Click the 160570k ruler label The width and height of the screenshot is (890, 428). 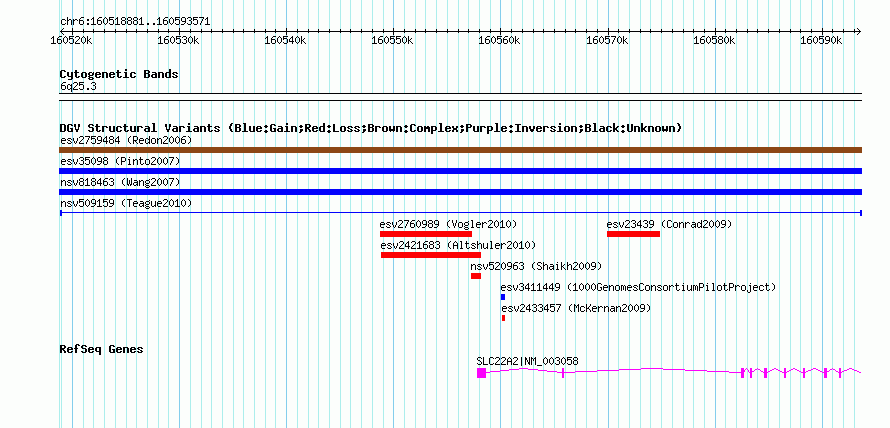[607, 41]
